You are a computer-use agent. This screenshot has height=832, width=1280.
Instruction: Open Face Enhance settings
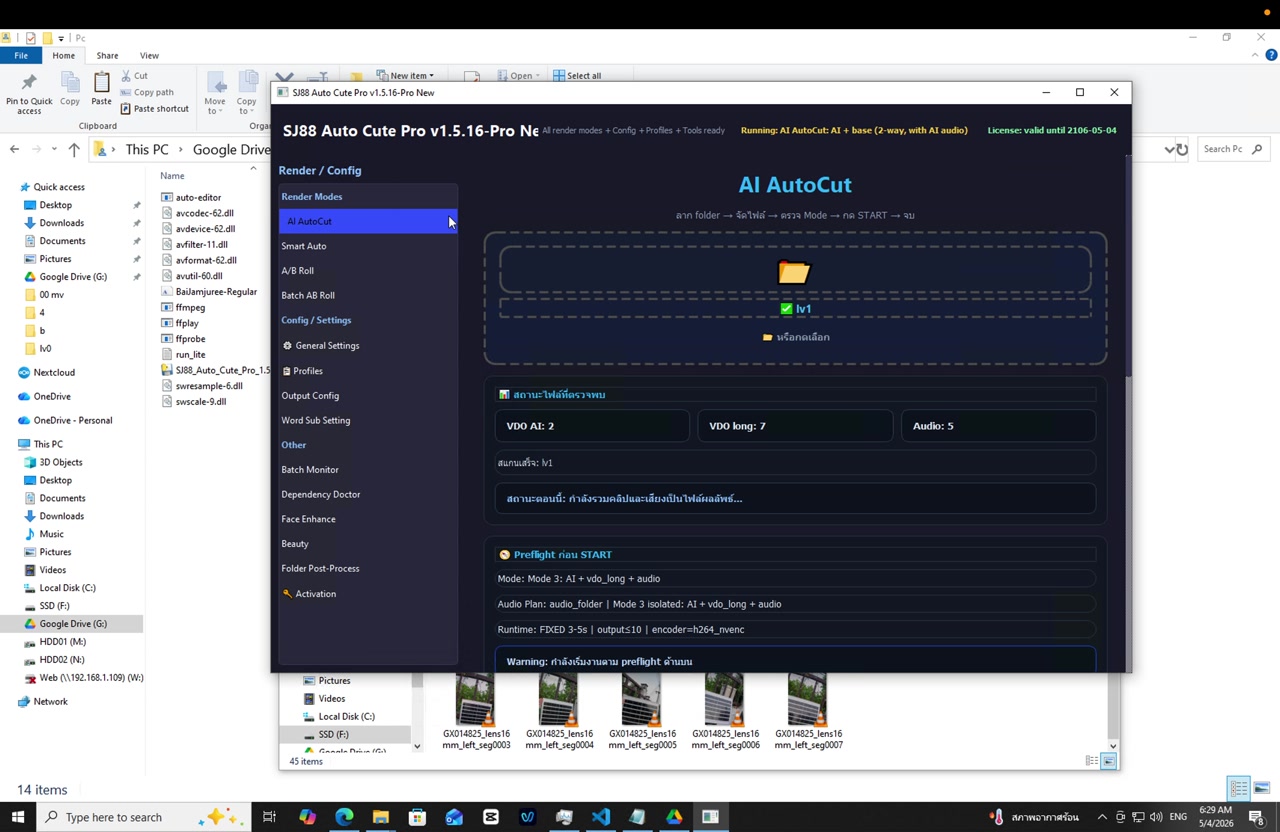pos(368,519)
